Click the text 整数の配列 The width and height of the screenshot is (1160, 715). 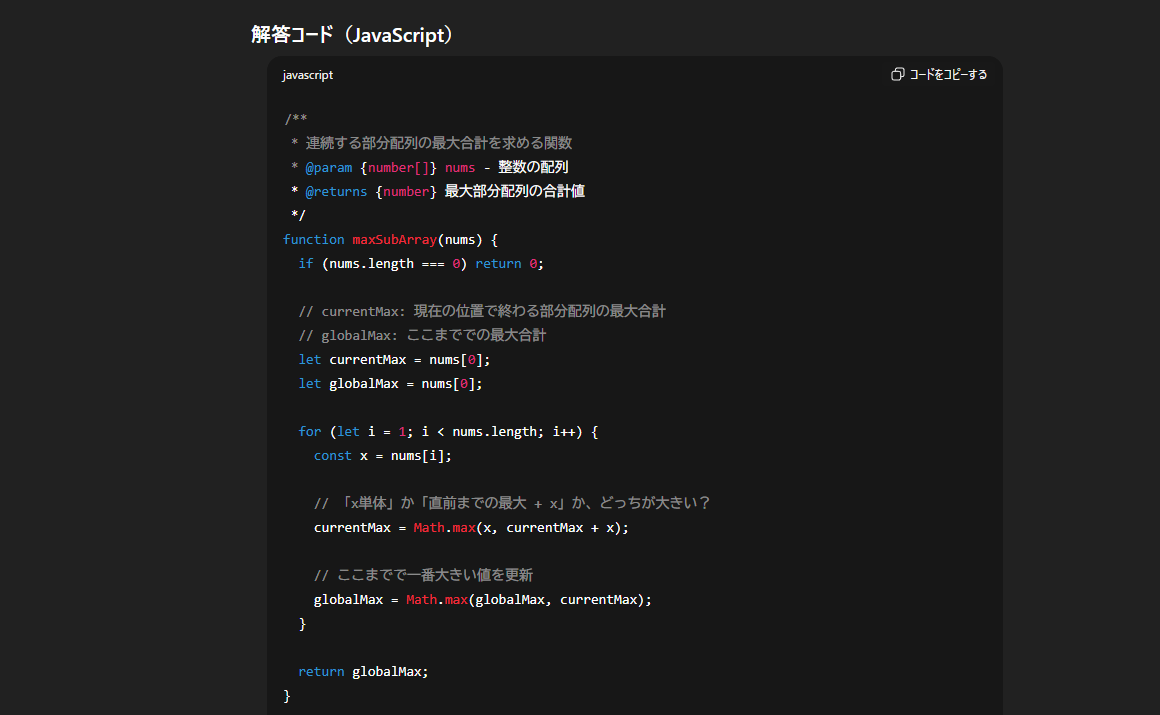533,167
